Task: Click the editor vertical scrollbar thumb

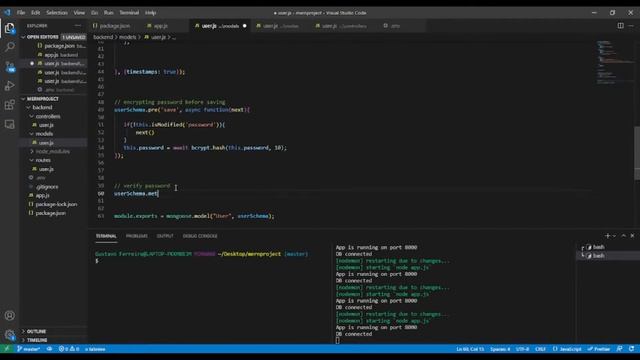Action: tap(637, 153)
